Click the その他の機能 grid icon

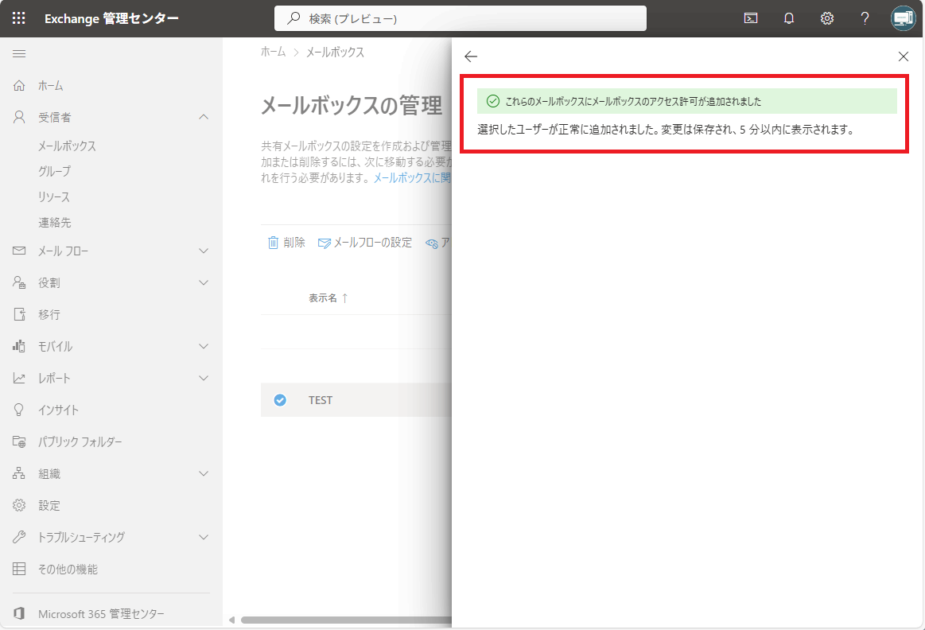click(x=19, y=569)
